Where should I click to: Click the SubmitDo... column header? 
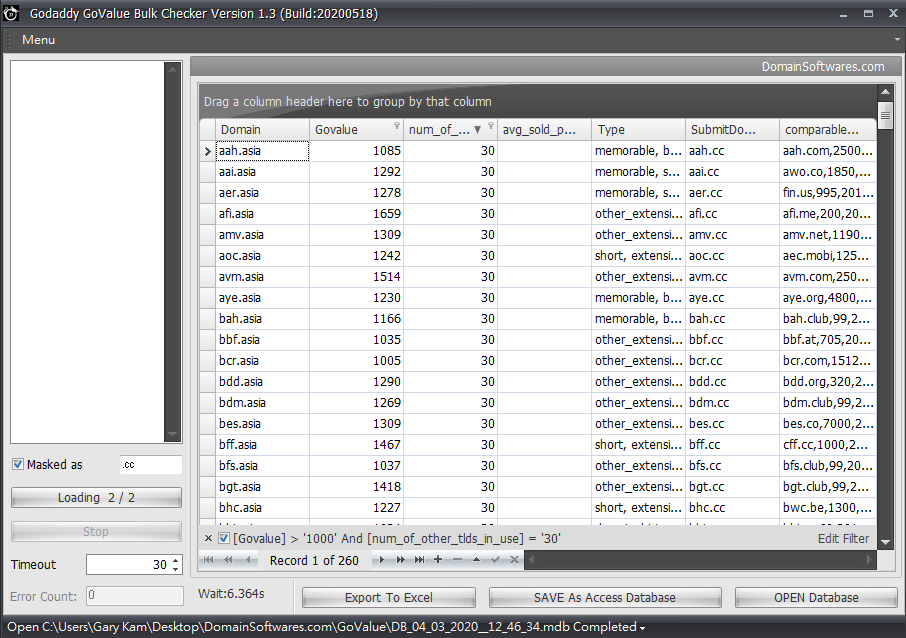click(x=732, y=129)
